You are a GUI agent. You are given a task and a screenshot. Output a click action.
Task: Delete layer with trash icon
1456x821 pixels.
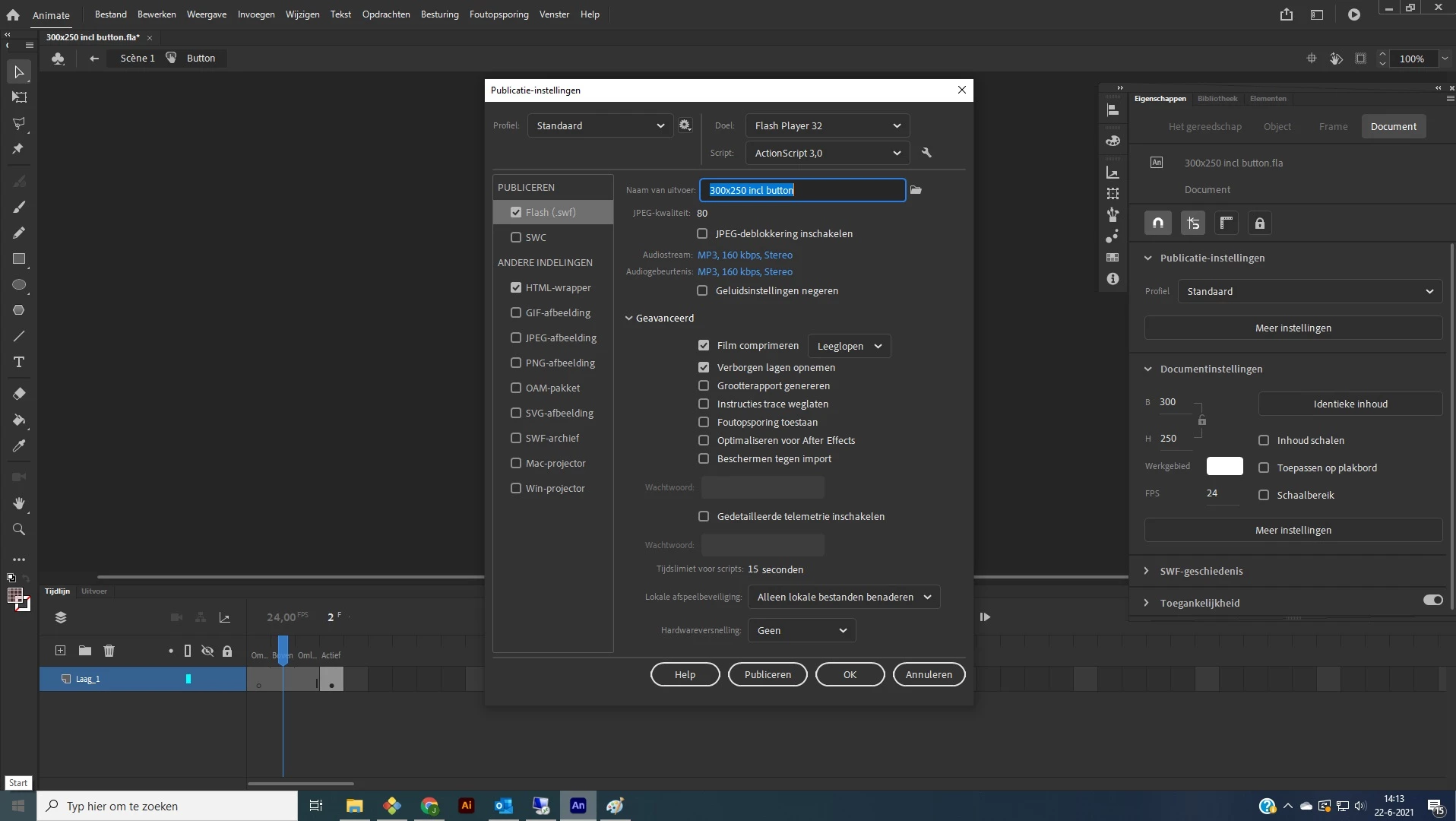(x=109, y=651)
